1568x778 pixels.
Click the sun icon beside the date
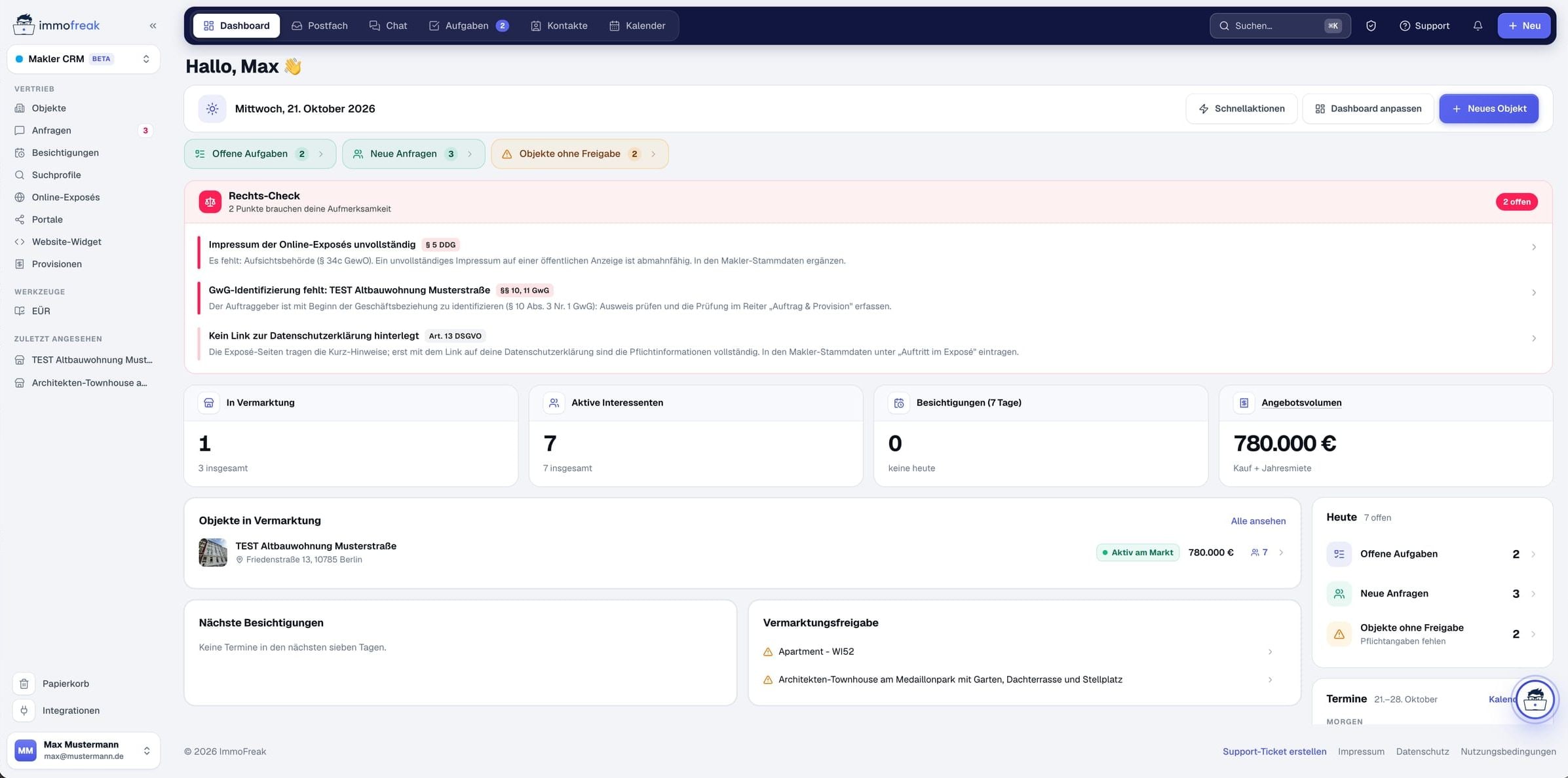[x=212, y=109]
